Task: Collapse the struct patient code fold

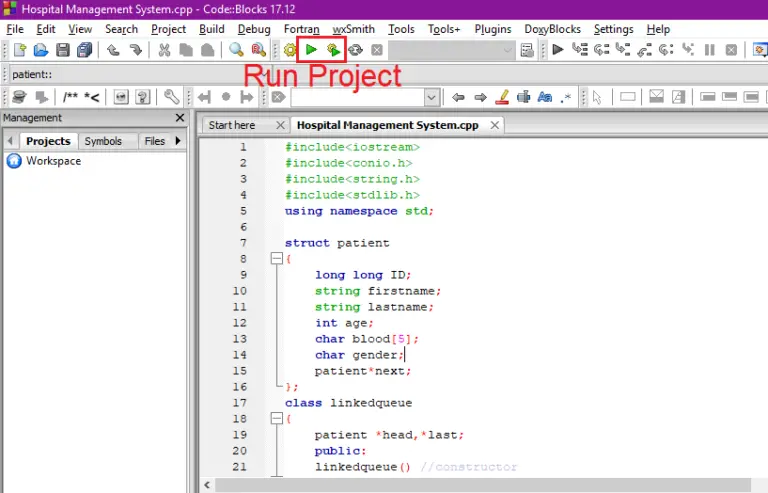Action: coord(277,259)
